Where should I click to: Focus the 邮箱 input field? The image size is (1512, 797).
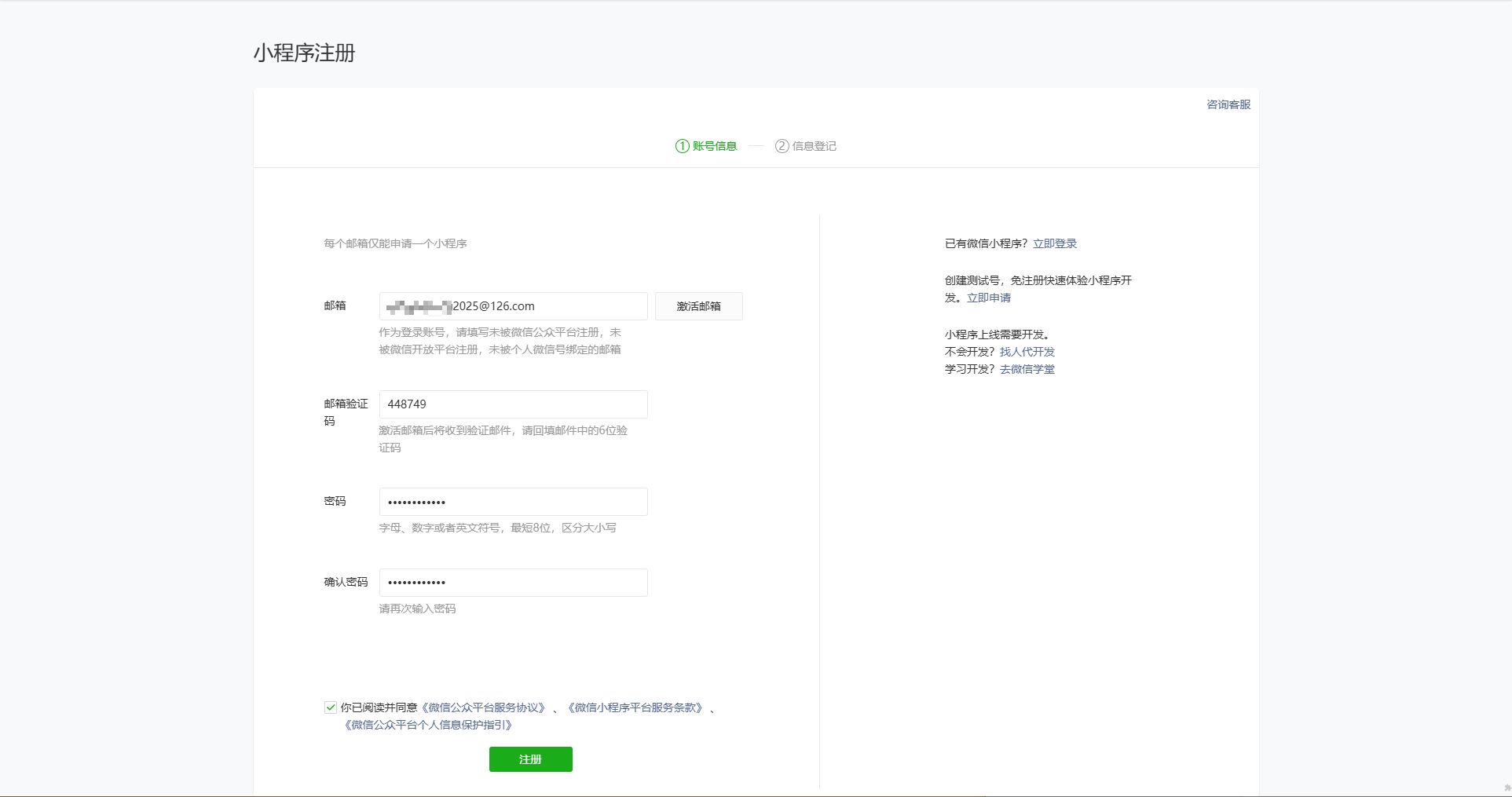point(513,306)
